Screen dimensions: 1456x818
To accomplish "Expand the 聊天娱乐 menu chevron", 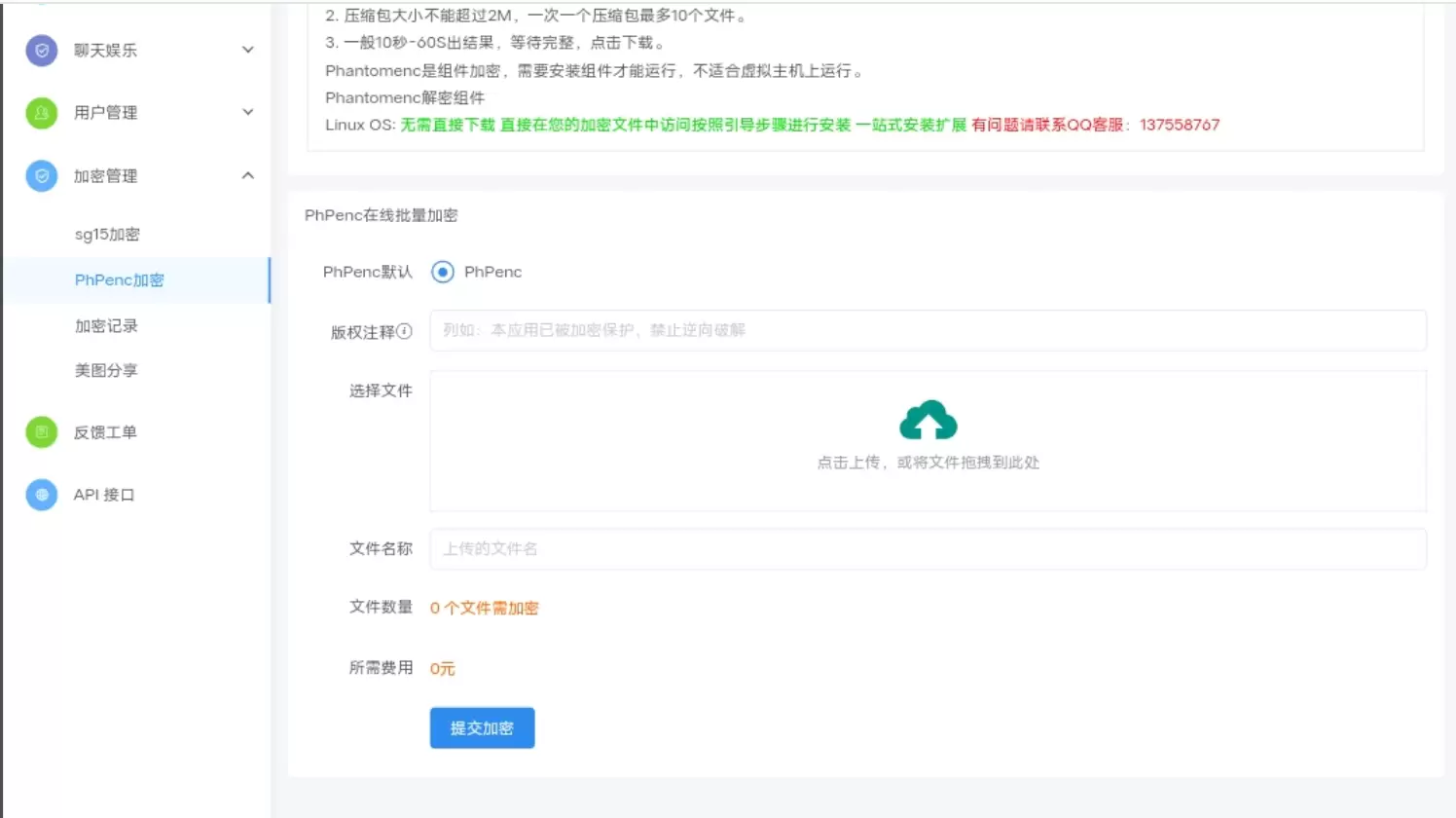I will (x=248, y=50).
